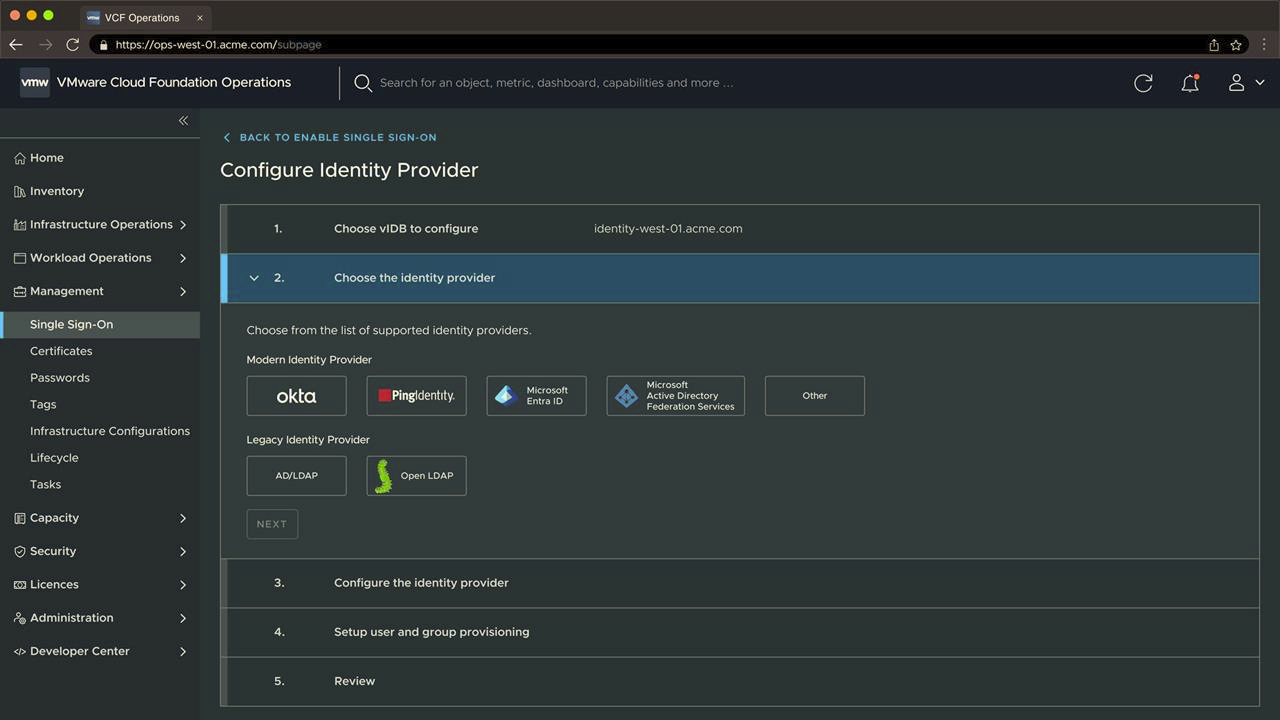Collapse the sidebar with double-chevron icon

pyautogui.click(x=183, y=120)
